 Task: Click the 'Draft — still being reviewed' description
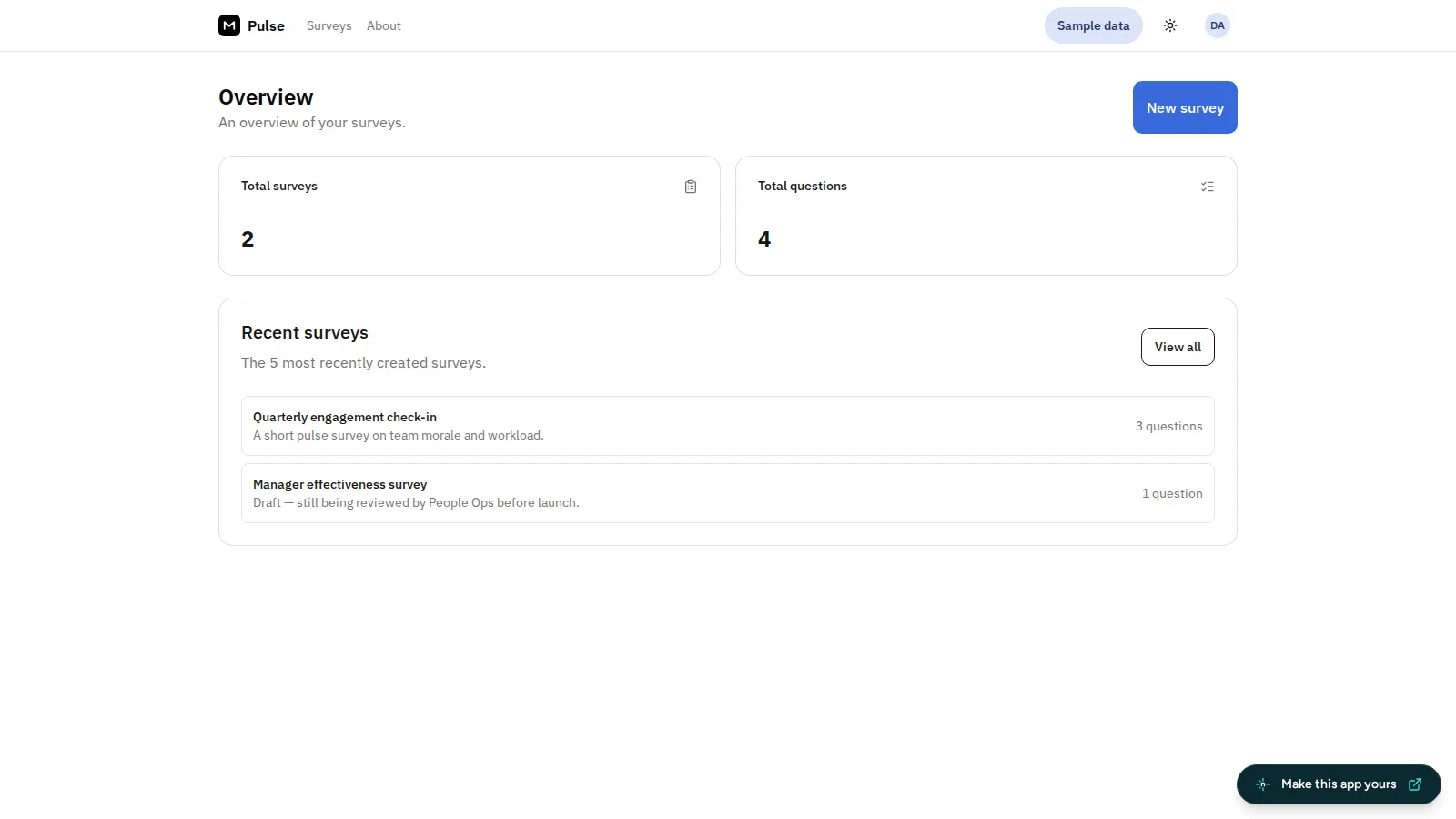(x=416, y=503)
